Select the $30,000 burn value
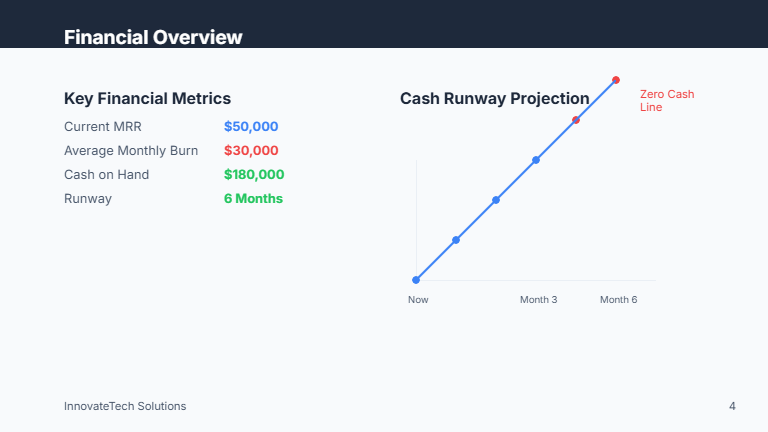This screenshot has height=432, width=768. 251,150
